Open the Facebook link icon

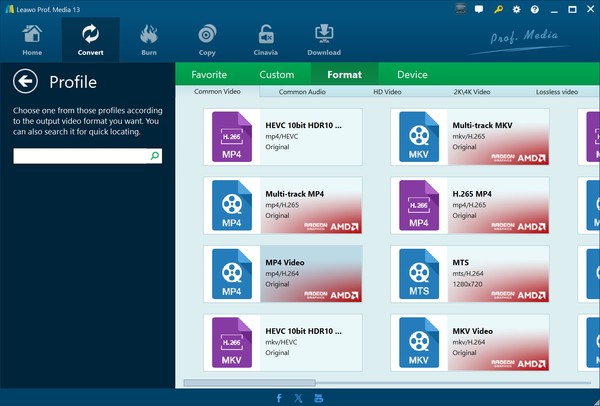point(279,398)
